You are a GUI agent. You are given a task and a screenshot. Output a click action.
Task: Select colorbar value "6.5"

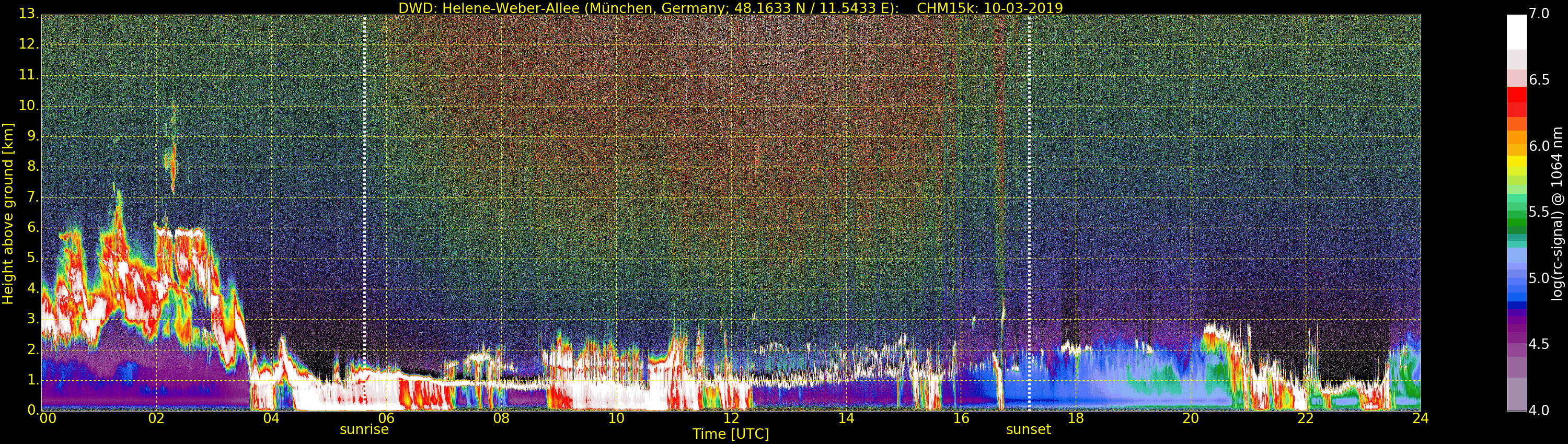coord(1539,80)
